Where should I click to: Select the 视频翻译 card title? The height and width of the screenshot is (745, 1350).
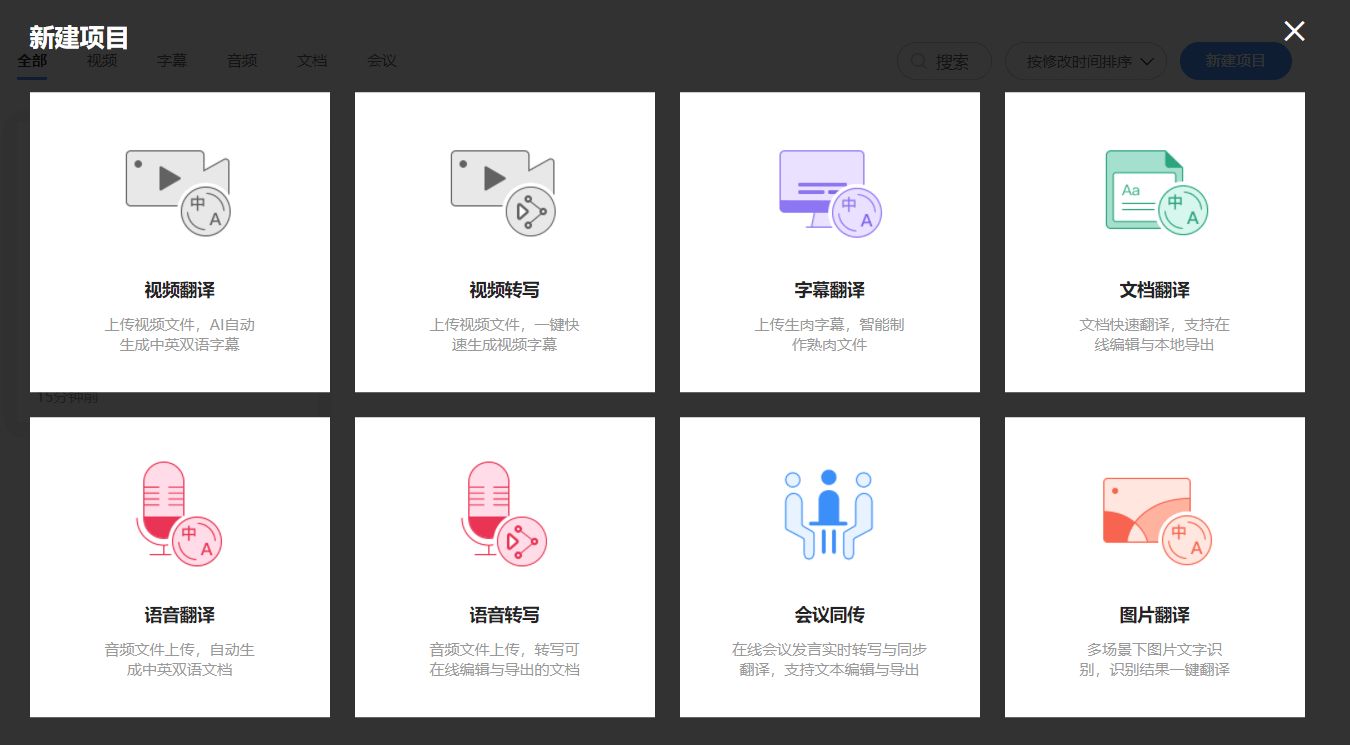coord(180,290)
